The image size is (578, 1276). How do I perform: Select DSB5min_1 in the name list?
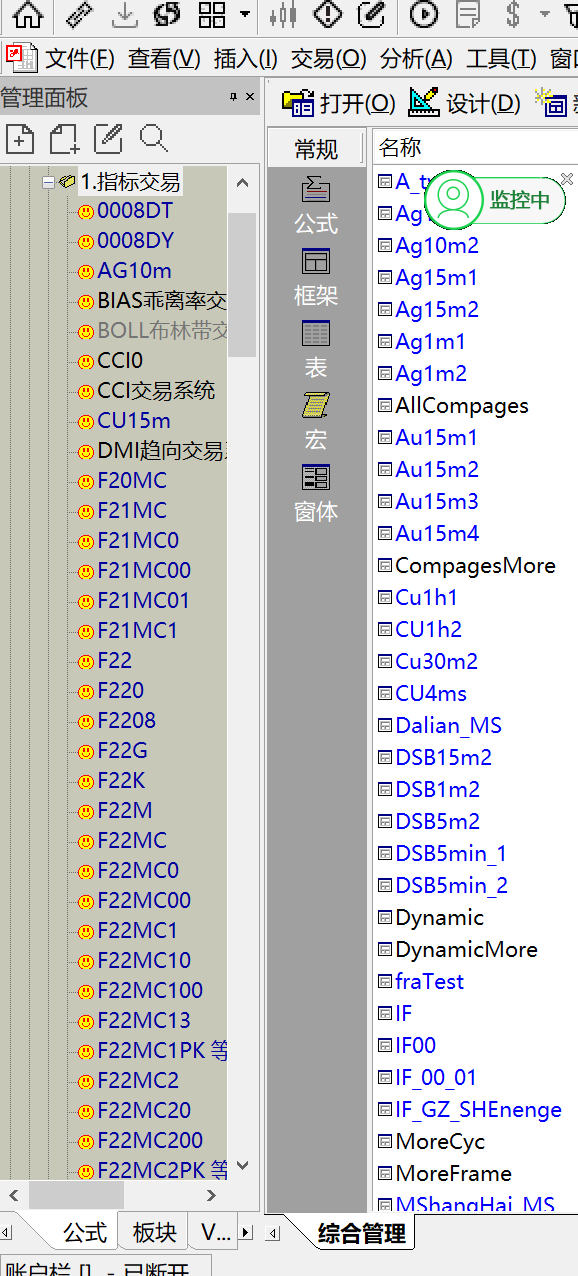[x=451, y=853]
